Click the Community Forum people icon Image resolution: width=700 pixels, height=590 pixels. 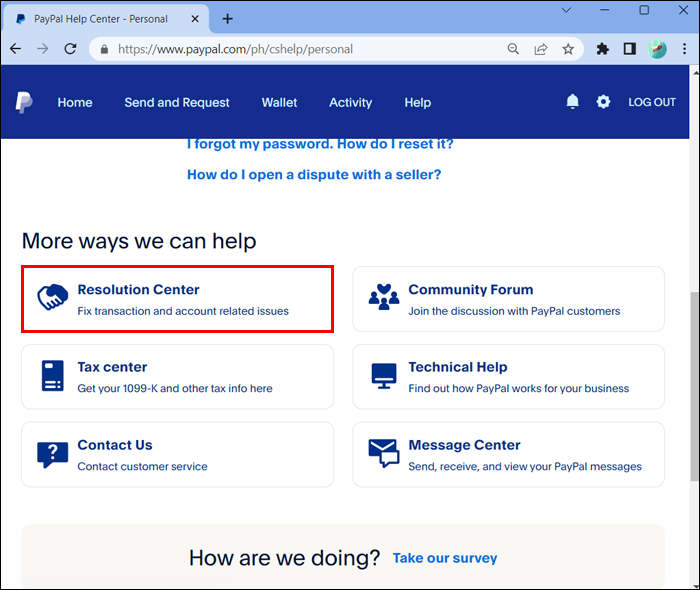click(383, 298)
